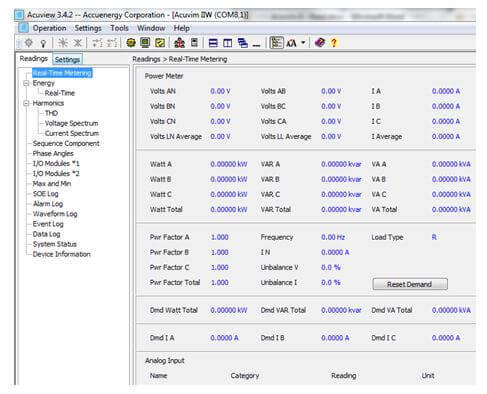Click the Unbalance V value 0.0 %
487x394 pixels.
click(x=331, y=268)
